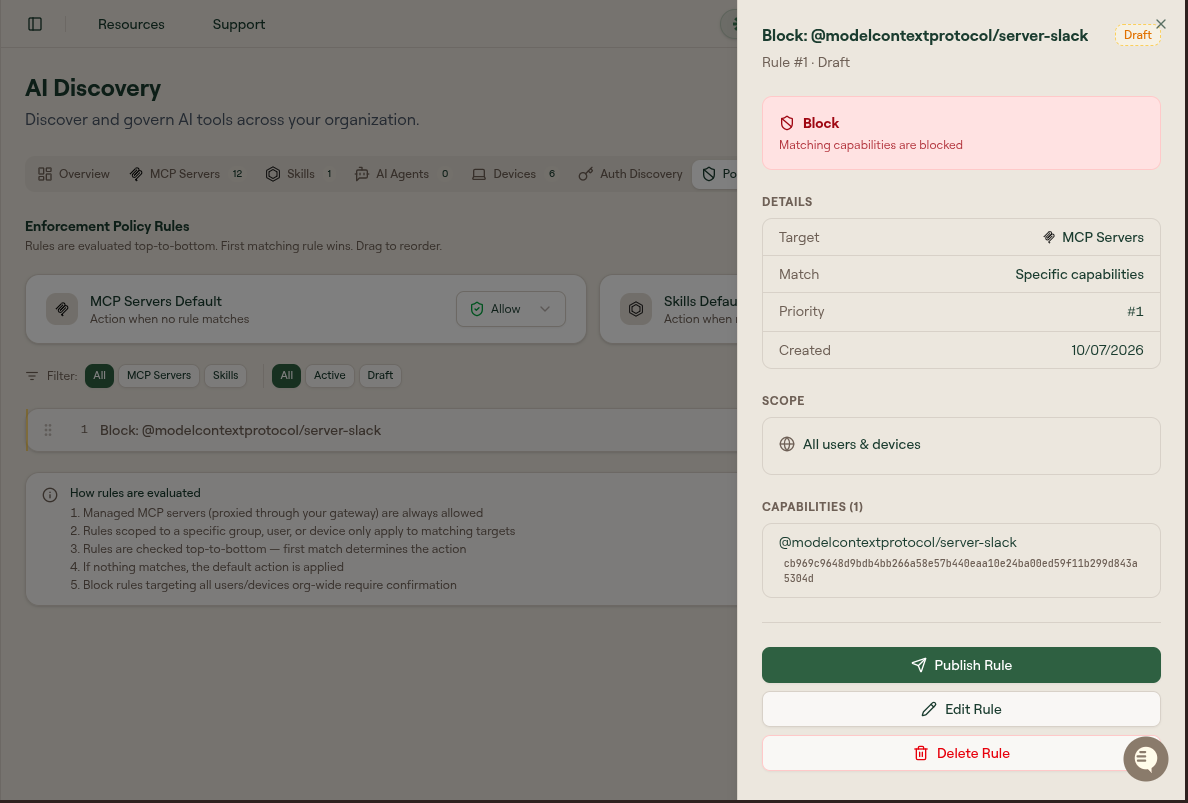Click the MCP Servers target icon

click(1049, 238)
